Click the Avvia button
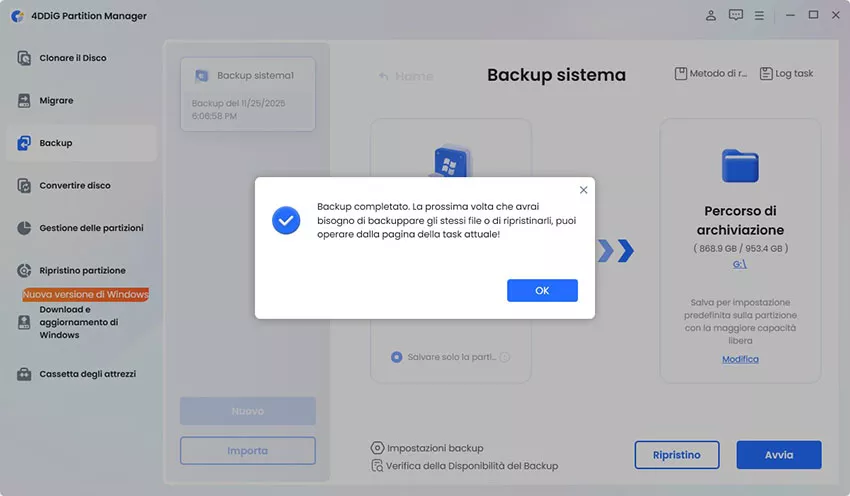Image resolution: width=850 pixels, height=496 pixels. pos(779,455)
